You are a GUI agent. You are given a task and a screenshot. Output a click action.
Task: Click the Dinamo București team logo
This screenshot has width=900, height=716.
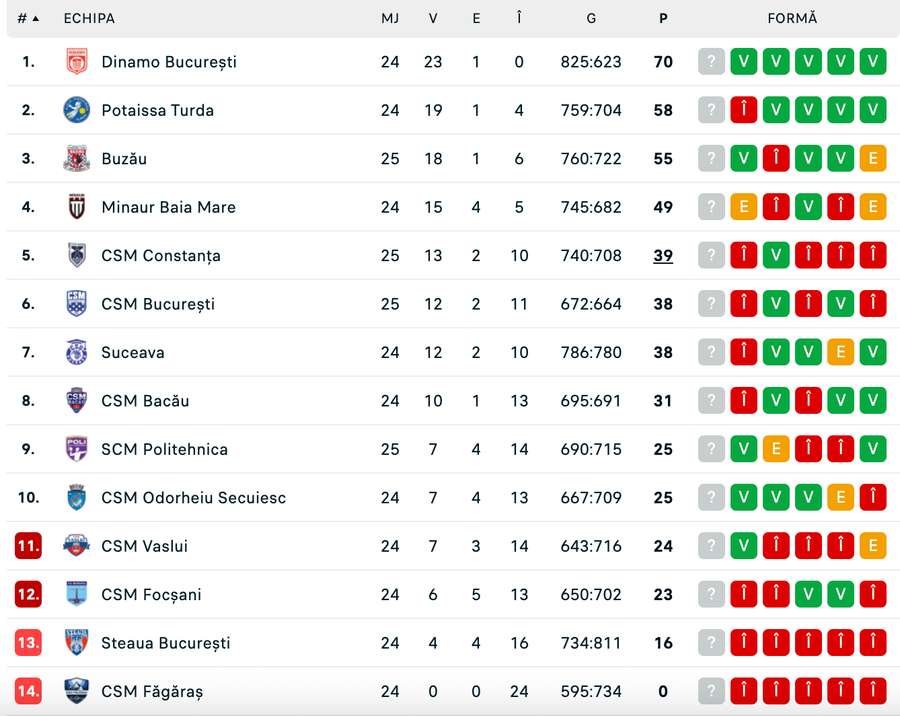tap(76, 61)
